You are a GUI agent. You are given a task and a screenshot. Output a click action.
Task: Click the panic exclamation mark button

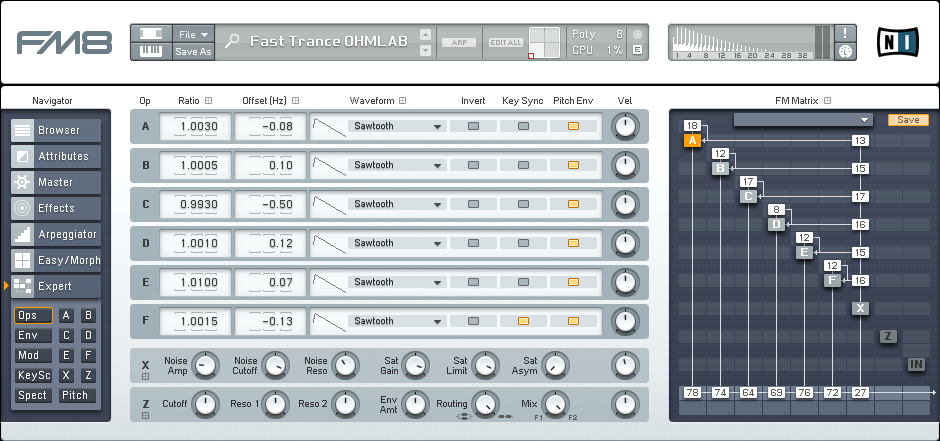[x=845, y=33]
